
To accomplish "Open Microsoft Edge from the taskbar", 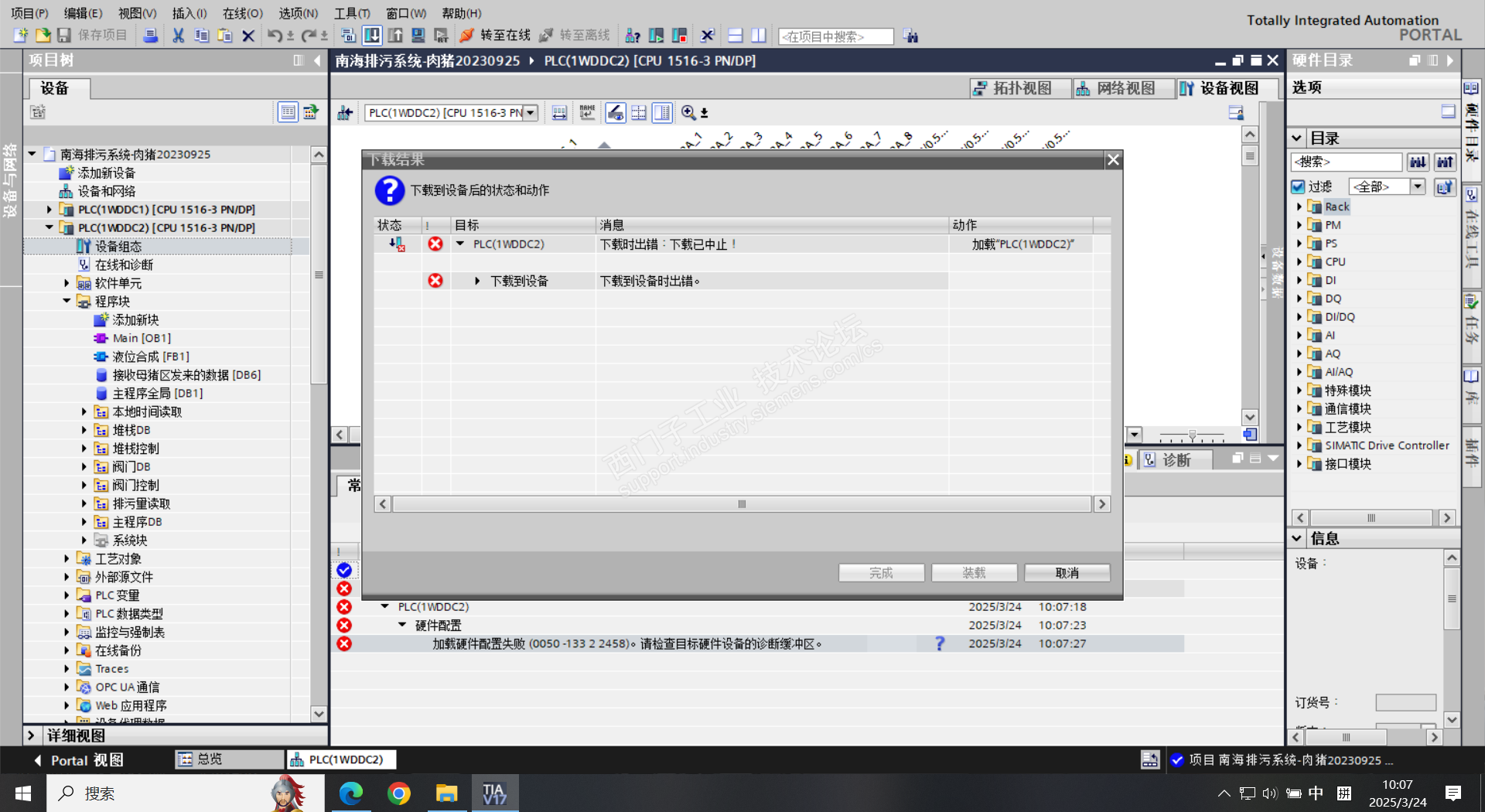I will 351,793.
